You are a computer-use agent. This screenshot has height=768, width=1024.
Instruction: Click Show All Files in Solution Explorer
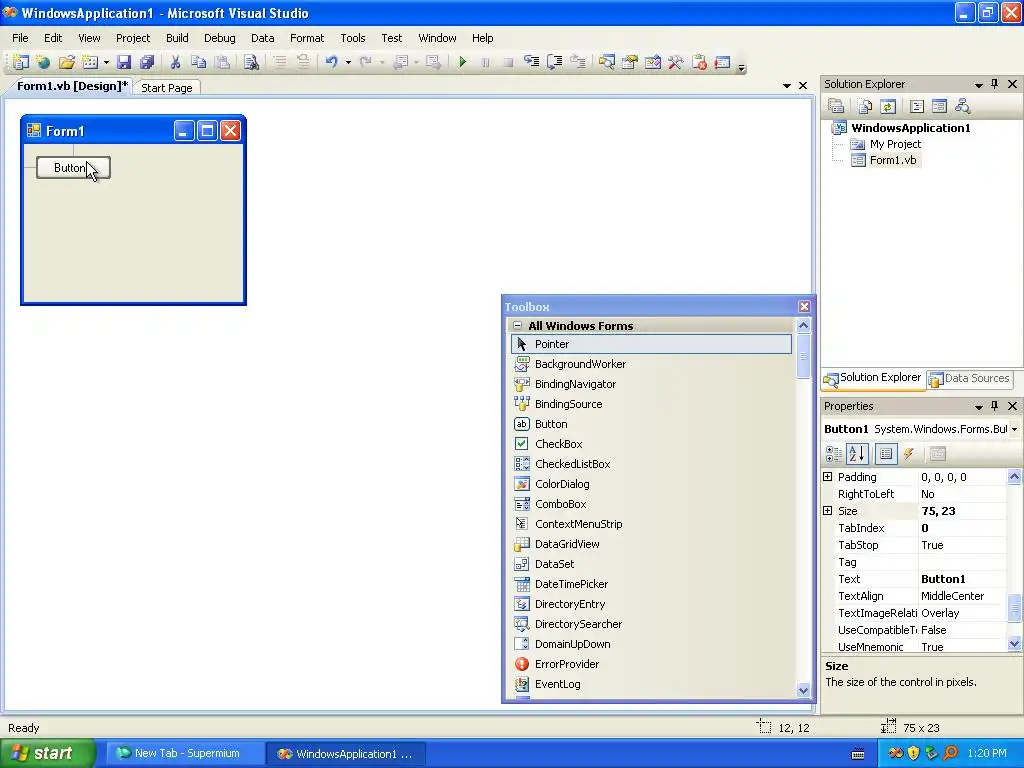click(865, 106)
